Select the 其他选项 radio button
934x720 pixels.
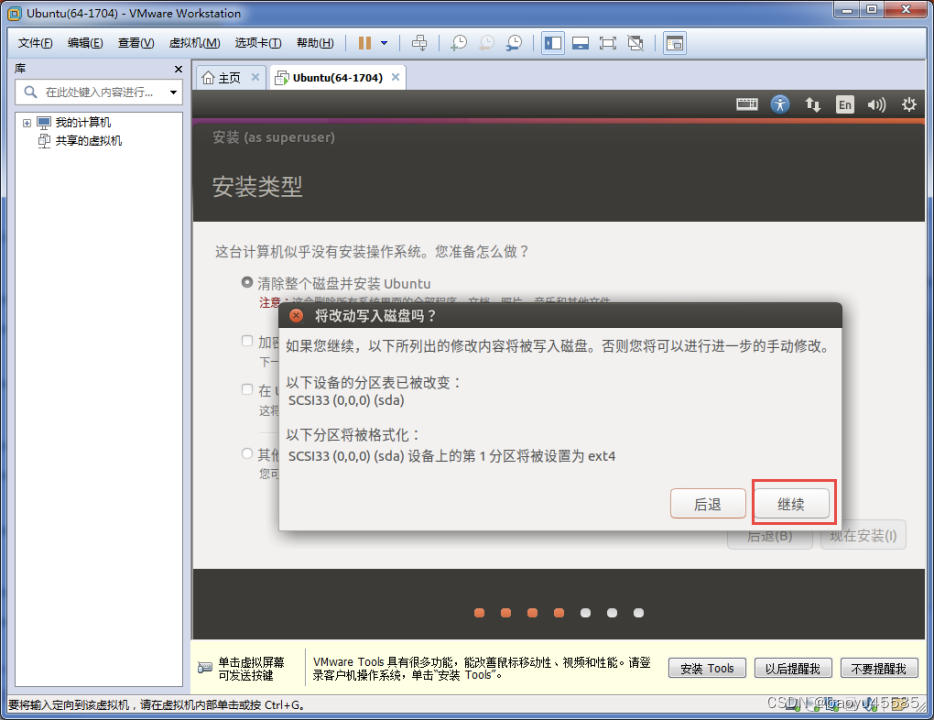coord(247,454)
